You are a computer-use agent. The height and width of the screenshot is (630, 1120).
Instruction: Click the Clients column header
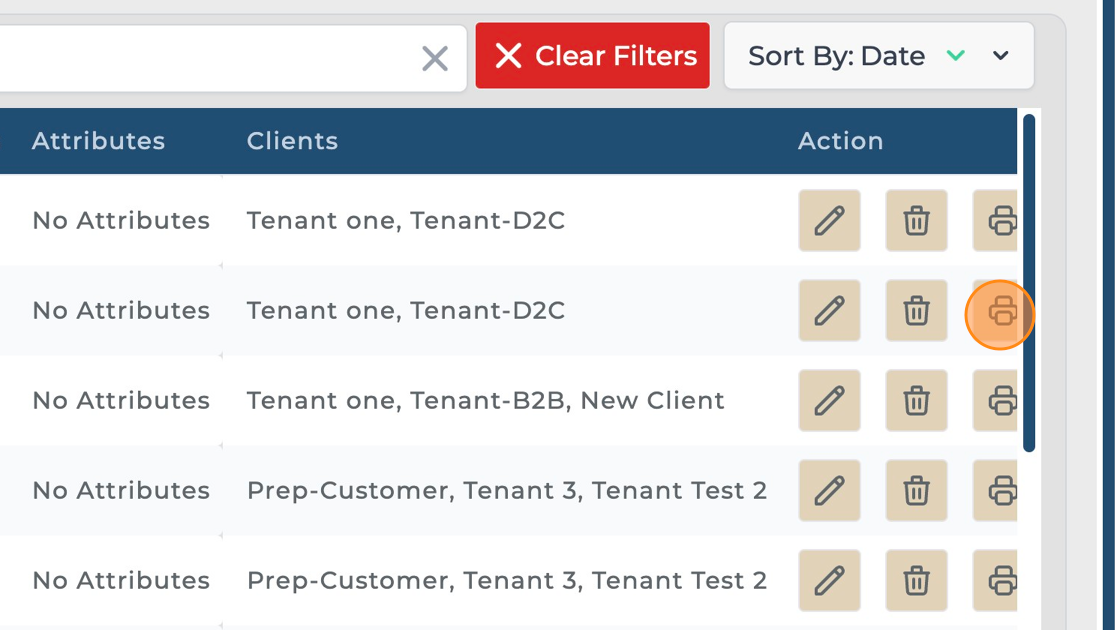pyautogui.click(x=292, y=141)
